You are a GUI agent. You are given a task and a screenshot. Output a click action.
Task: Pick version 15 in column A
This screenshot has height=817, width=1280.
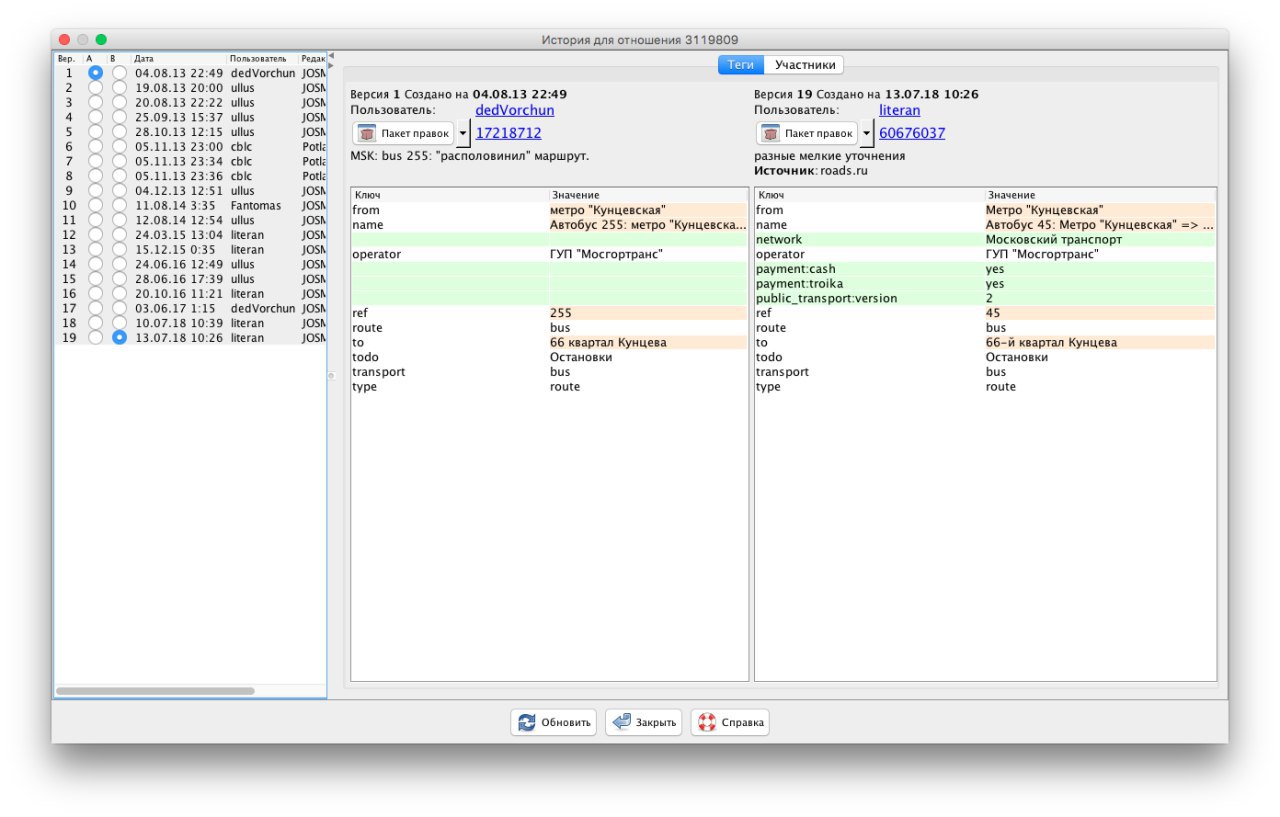[96, 279]
